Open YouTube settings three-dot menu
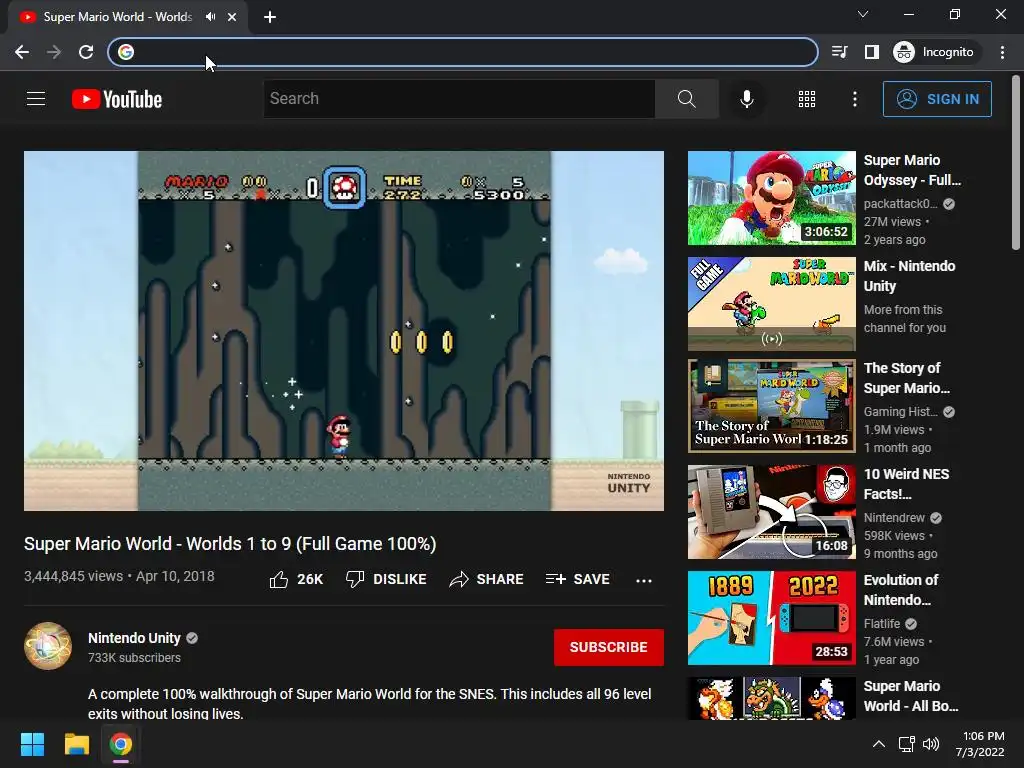 point(854,99)
